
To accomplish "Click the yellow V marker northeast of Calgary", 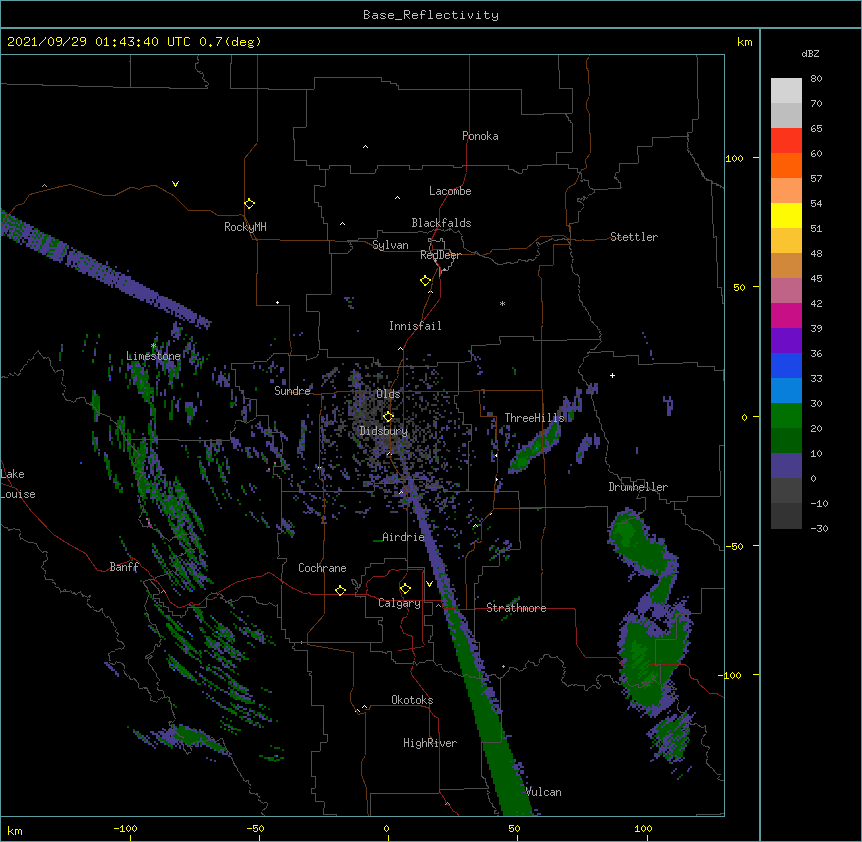I will 429,584.
